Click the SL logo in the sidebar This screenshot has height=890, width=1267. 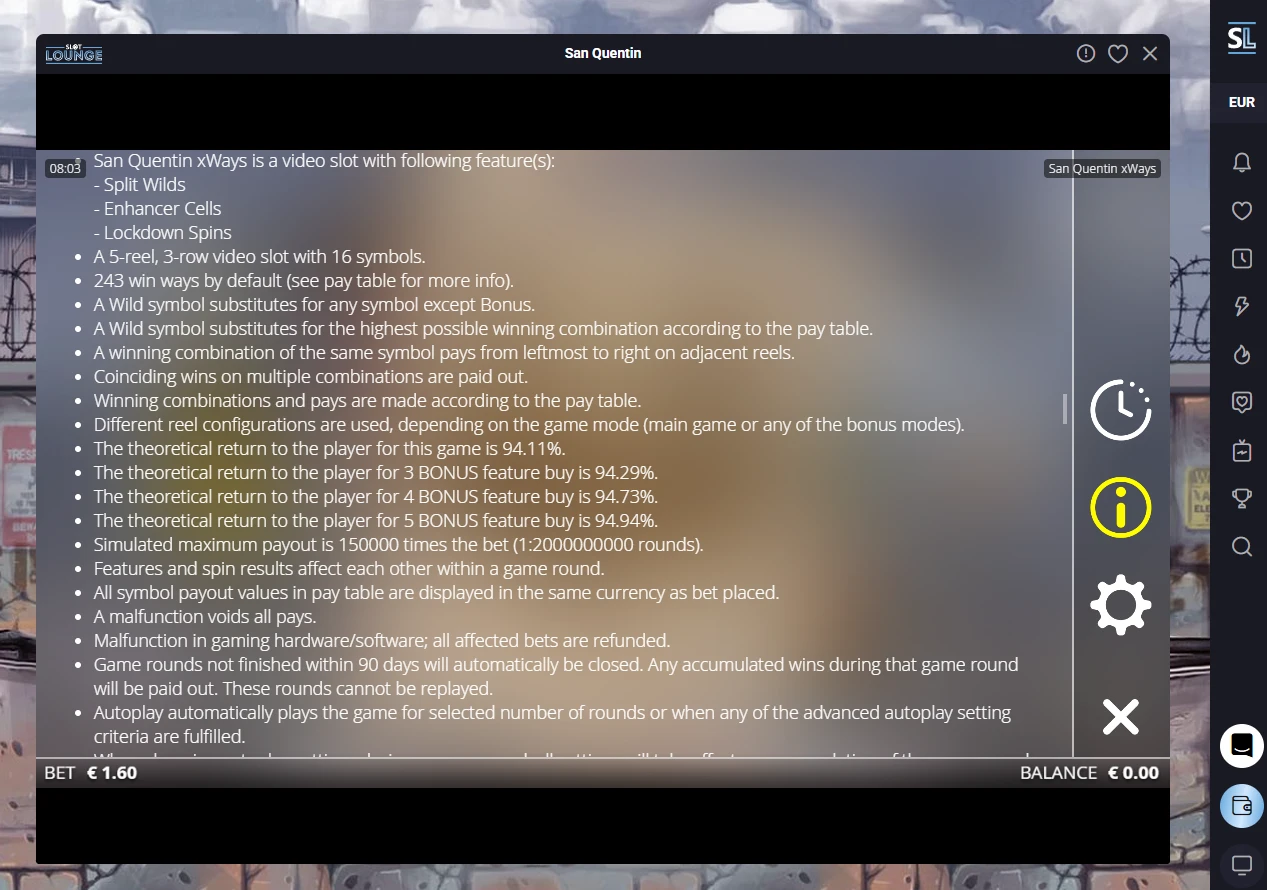(1241, 40)
